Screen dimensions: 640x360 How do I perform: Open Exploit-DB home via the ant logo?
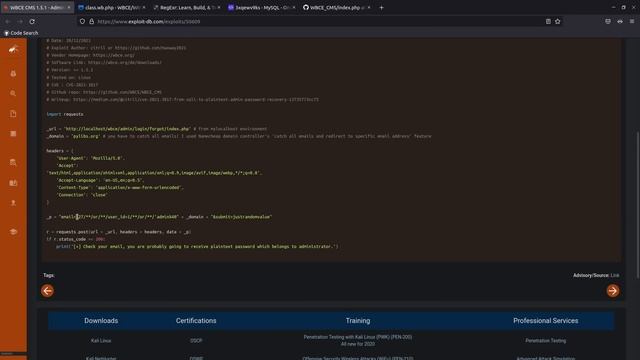(13, 50)
